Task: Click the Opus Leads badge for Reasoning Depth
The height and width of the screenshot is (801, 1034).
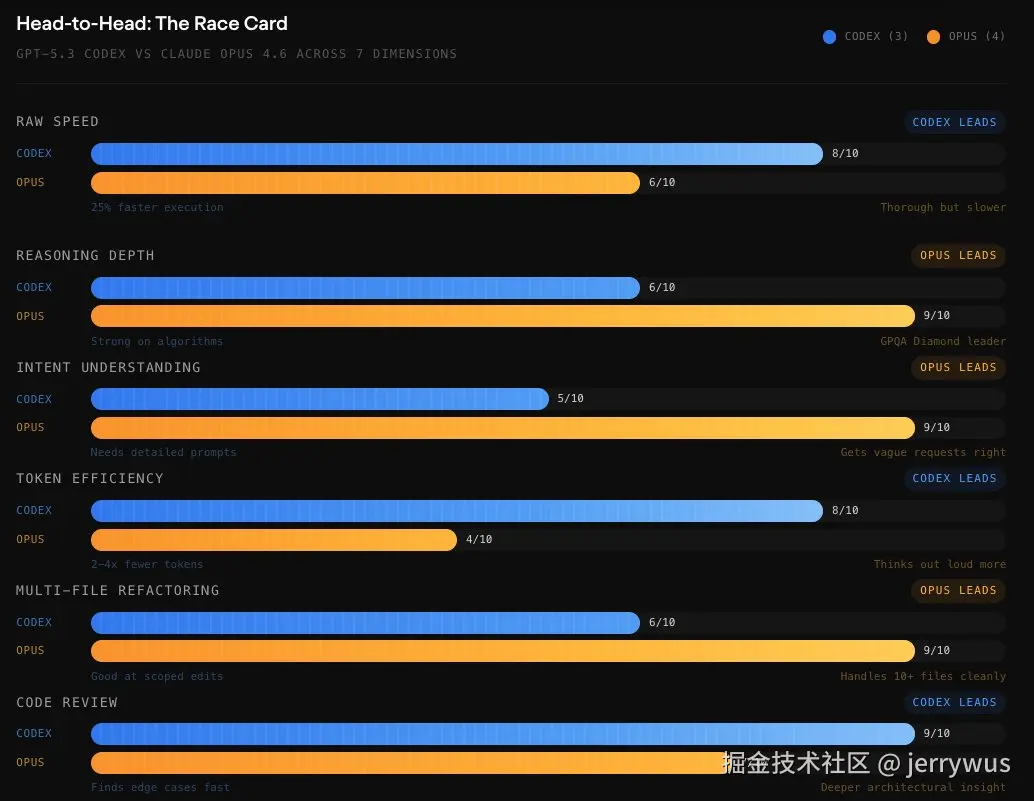Action: click(x=958, y=255)
